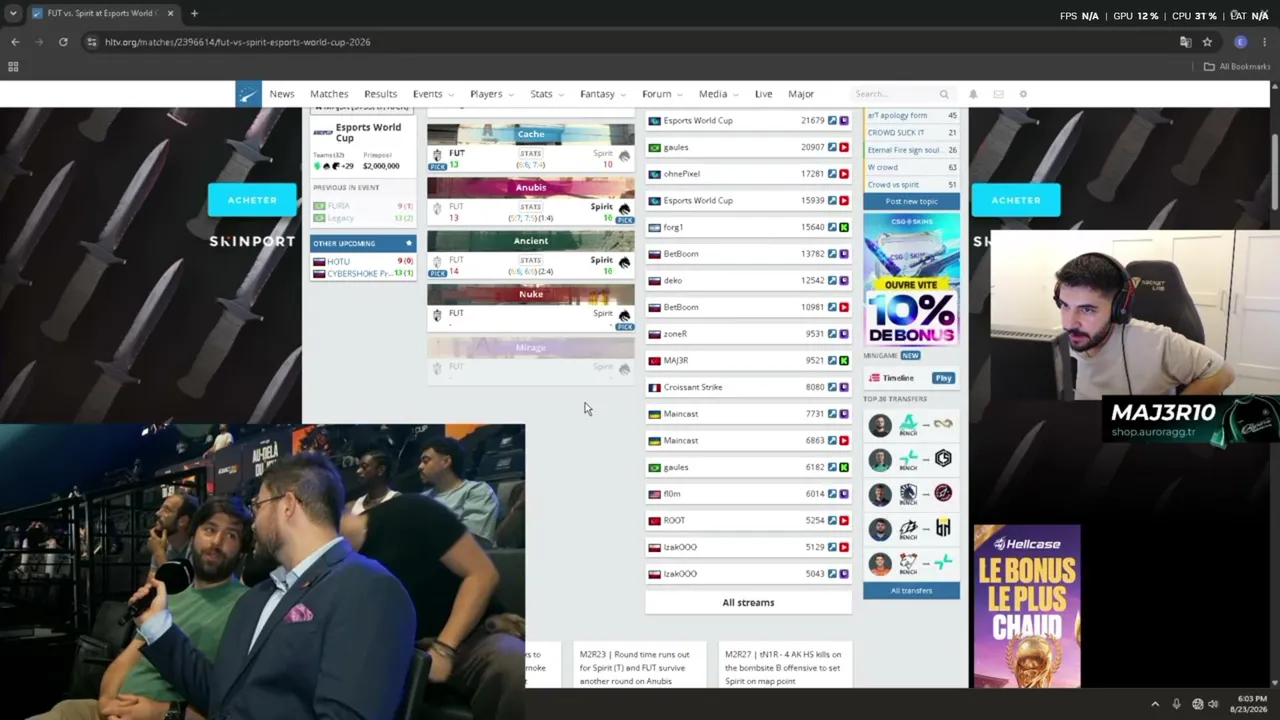Show hidden system tray icons chevron
This screenshot has height=720, width=1280.
(x=1155, y=704)
